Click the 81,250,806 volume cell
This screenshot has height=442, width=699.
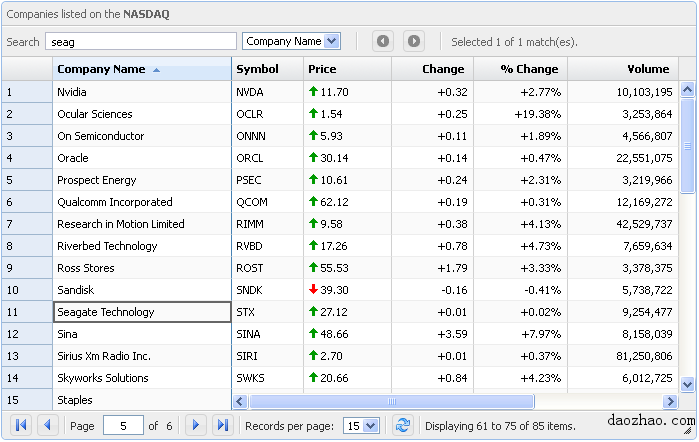pos(623,356)
